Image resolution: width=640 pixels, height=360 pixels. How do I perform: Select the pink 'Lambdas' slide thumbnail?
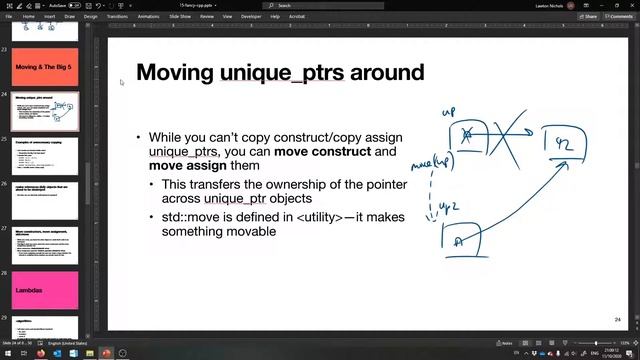tap(45, 290)
